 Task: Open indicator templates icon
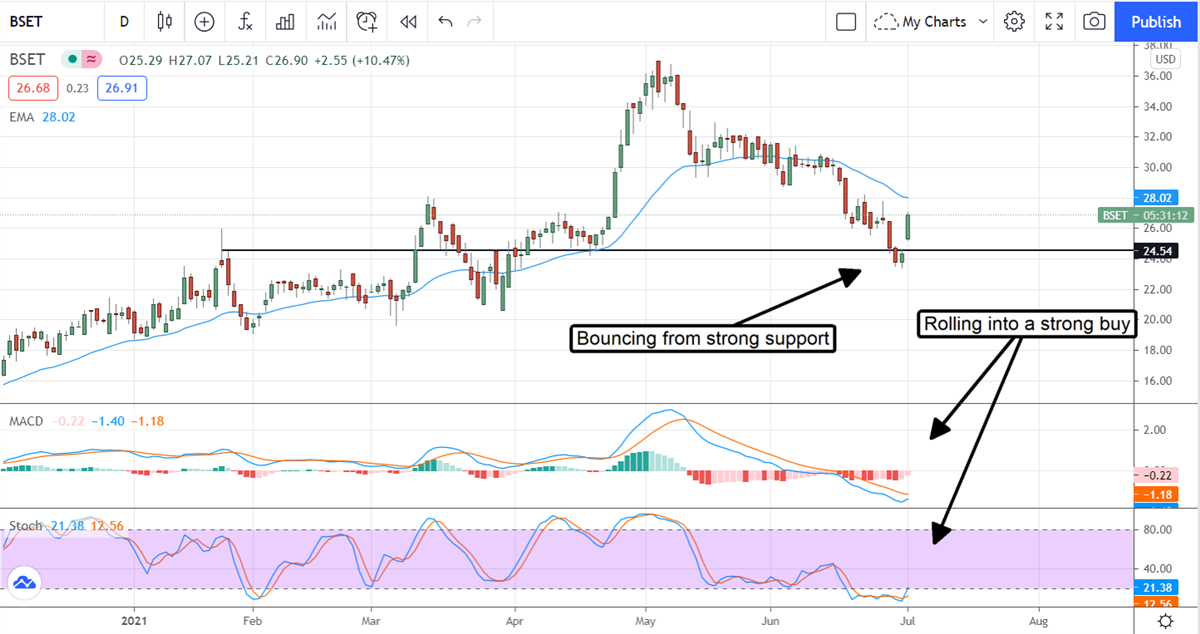326,21
